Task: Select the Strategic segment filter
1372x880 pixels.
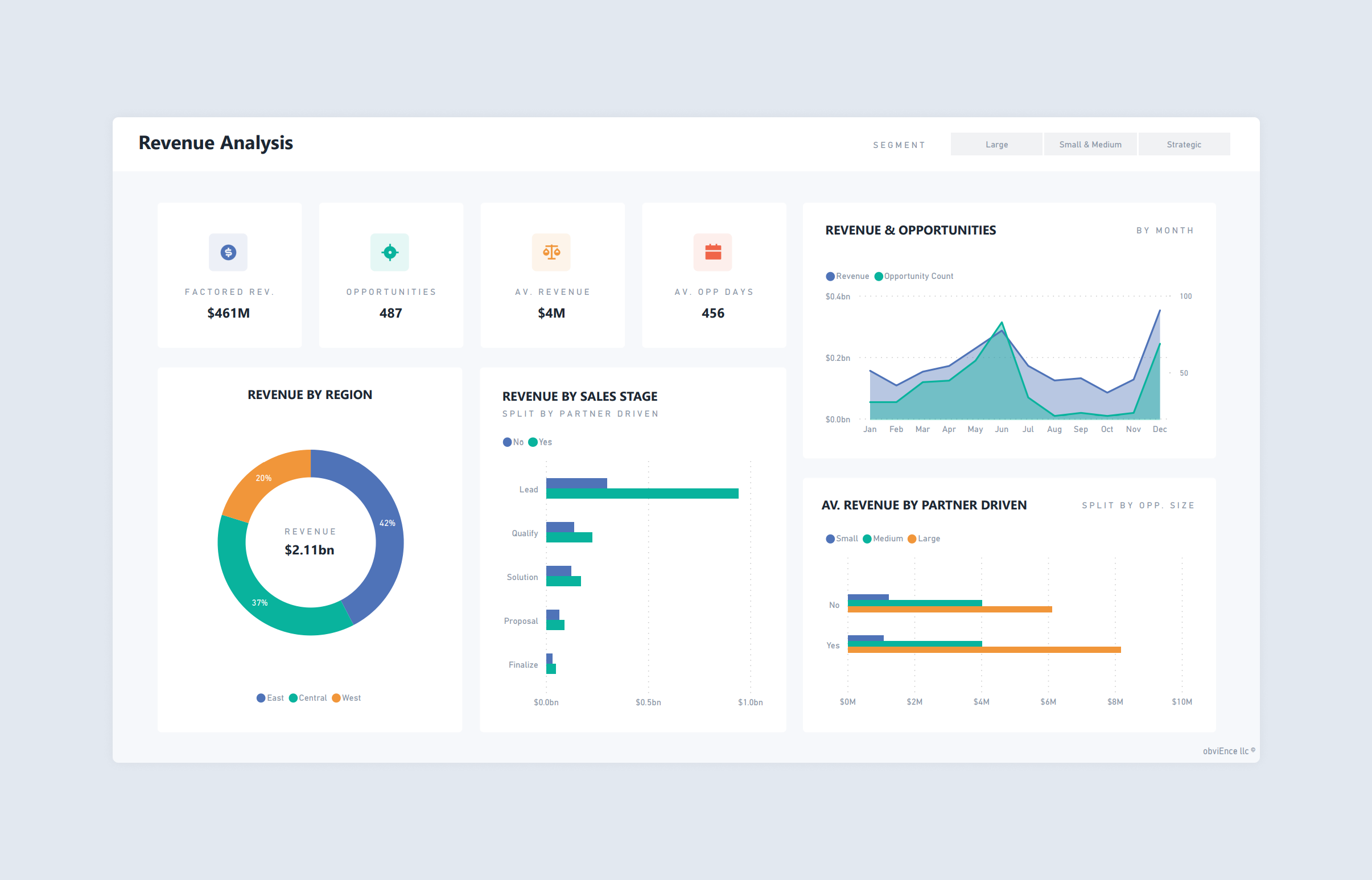Action: click(x=1184, y=144)
